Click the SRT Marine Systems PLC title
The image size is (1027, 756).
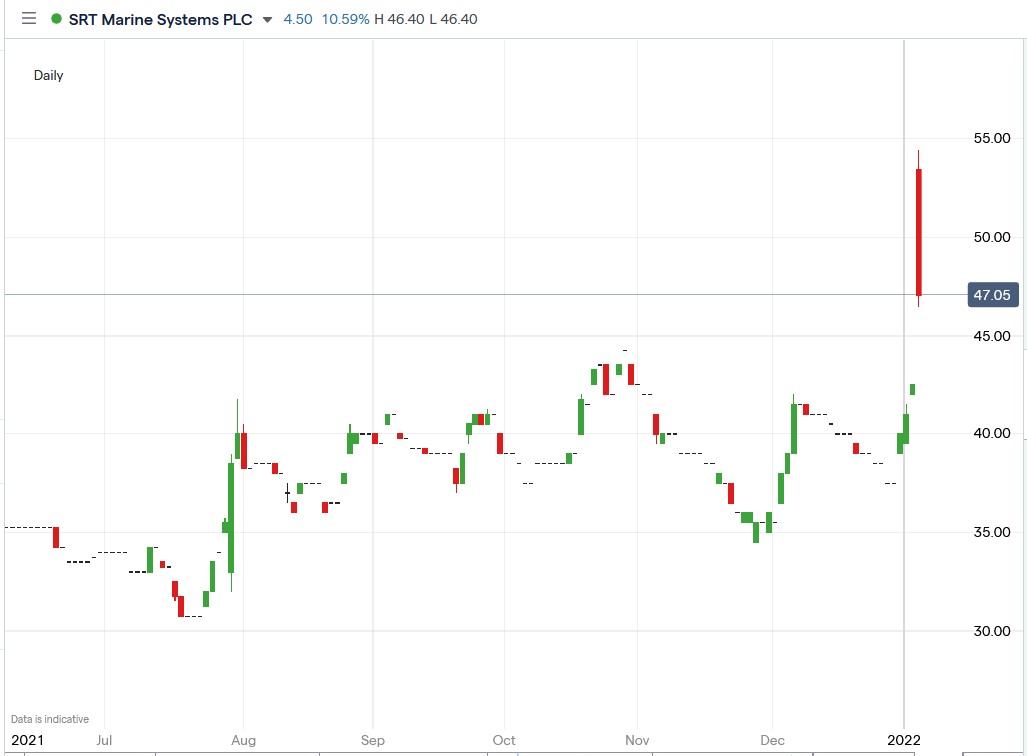click(160, 18)
